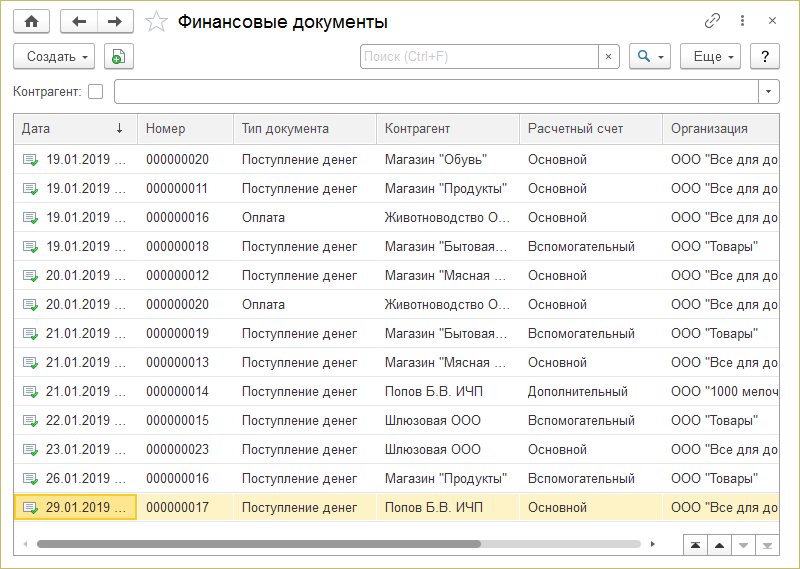Click document icon of row 000000023
The width and height of the screenshot is (800, 569).
31,450
